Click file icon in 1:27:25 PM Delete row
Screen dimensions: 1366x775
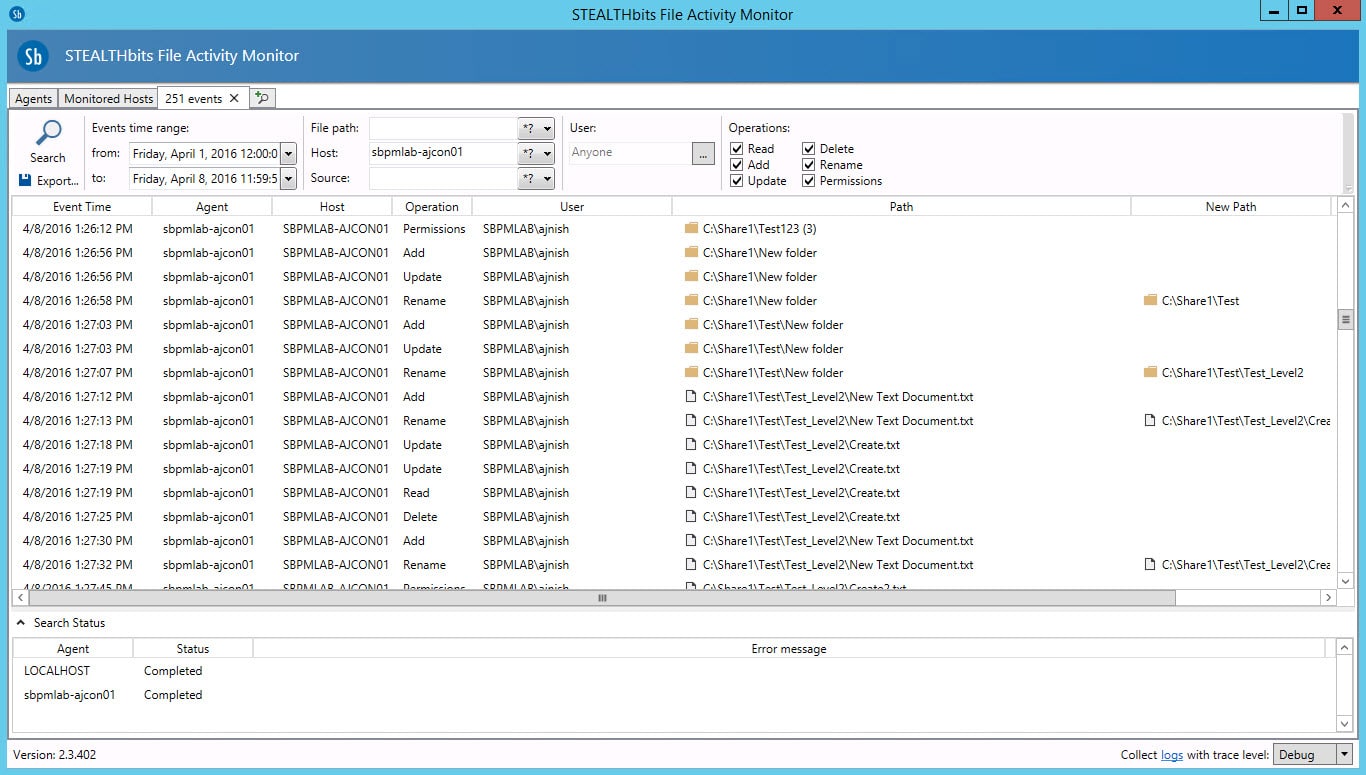coord(690,517)
